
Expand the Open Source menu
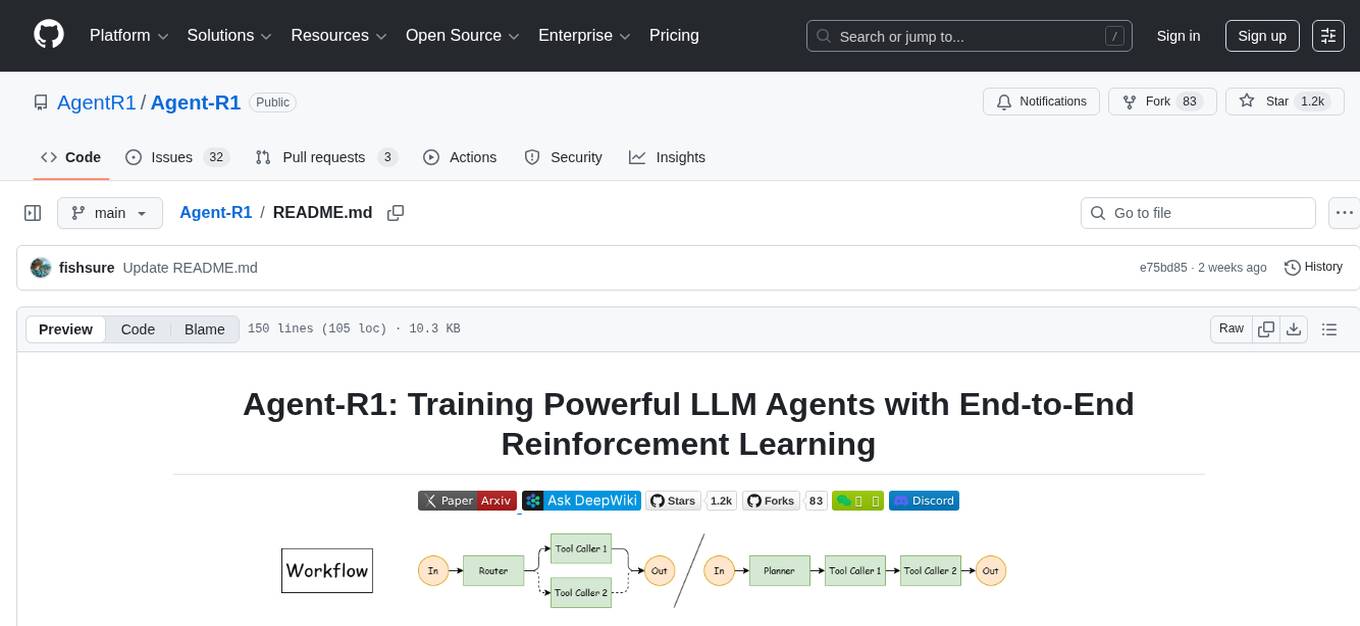pyautogui.click(x=462, y=36)
